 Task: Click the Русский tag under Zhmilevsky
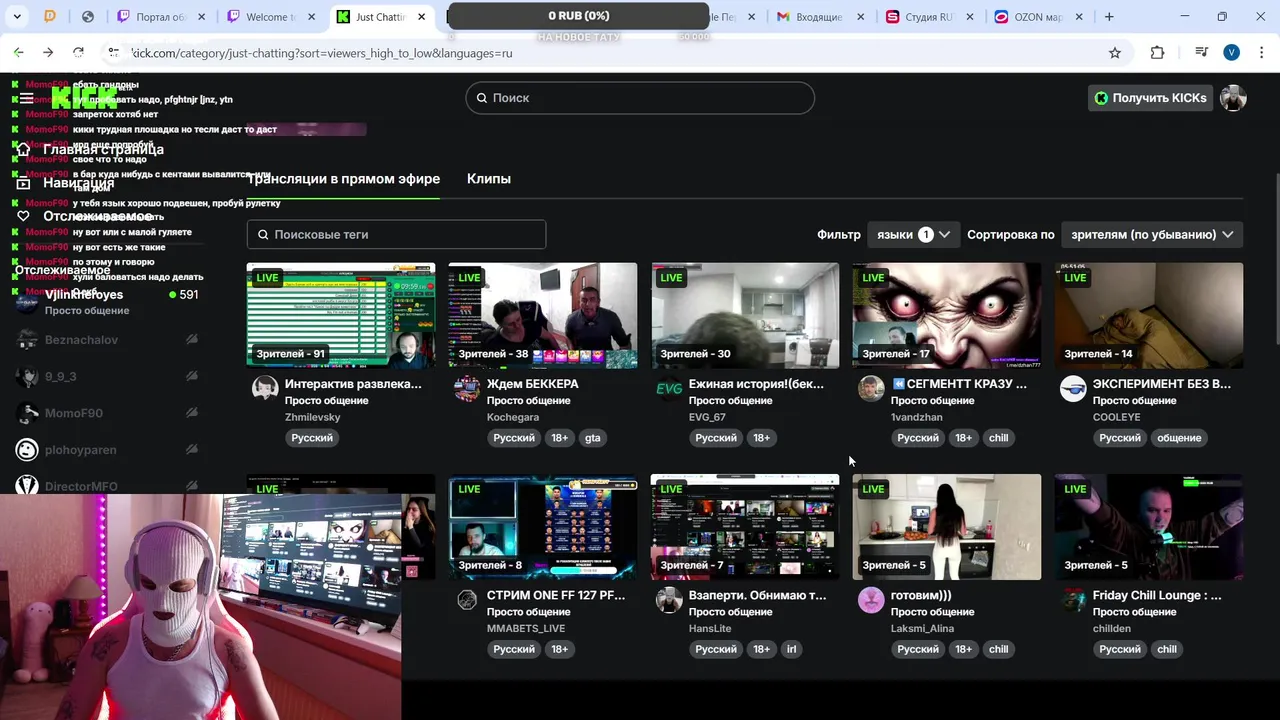[x=312, y=438]
